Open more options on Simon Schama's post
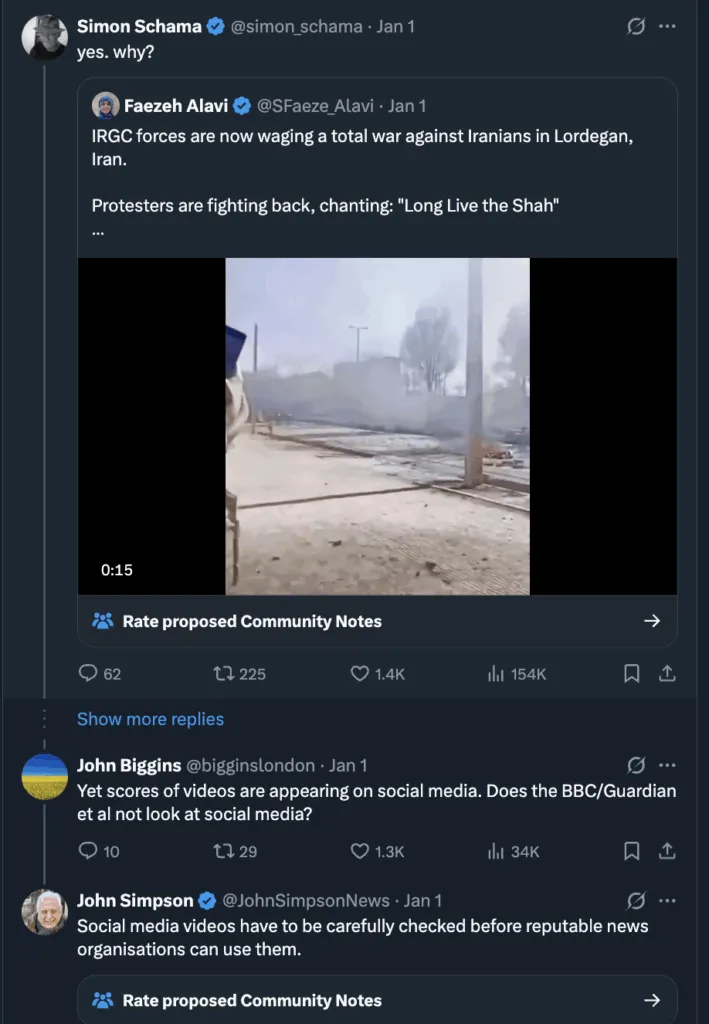The image size is (709, 1024). pos(667,27)
